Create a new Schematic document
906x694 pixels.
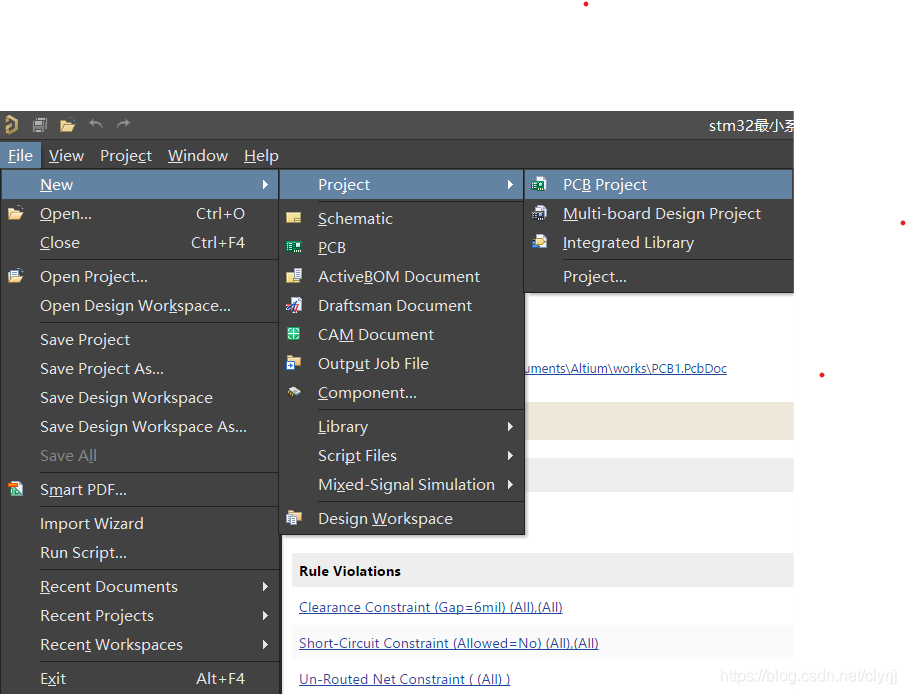click(x=355, y=219)
